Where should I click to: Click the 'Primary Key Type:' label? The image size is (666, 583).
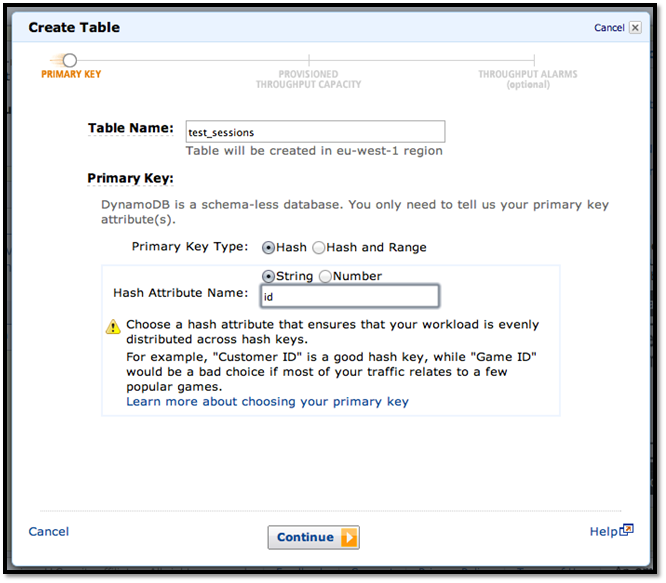click(190, 247)
